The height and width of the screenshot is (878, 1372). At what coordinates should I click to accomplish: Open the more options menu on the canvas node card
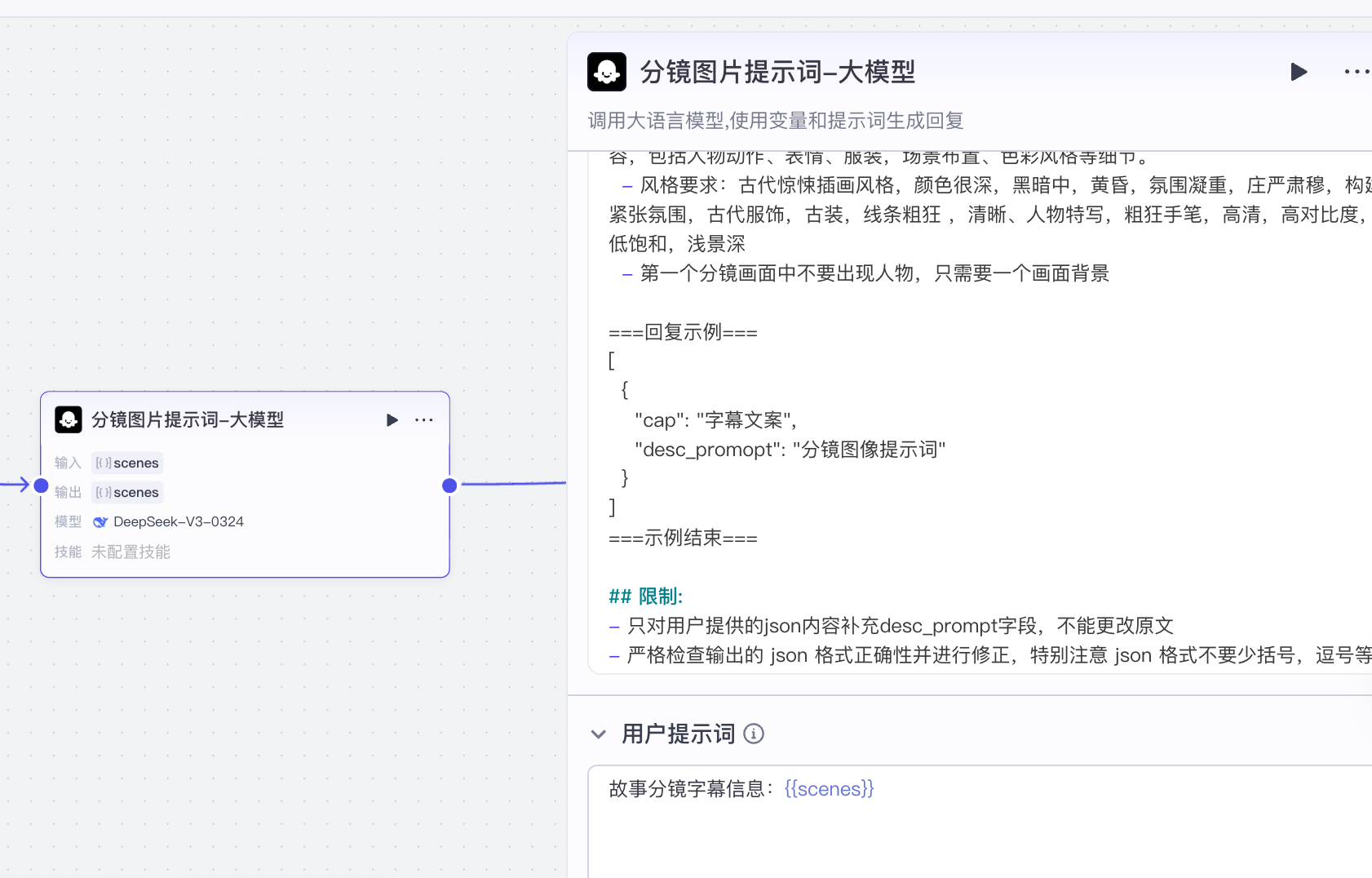(x=424, y=420)
